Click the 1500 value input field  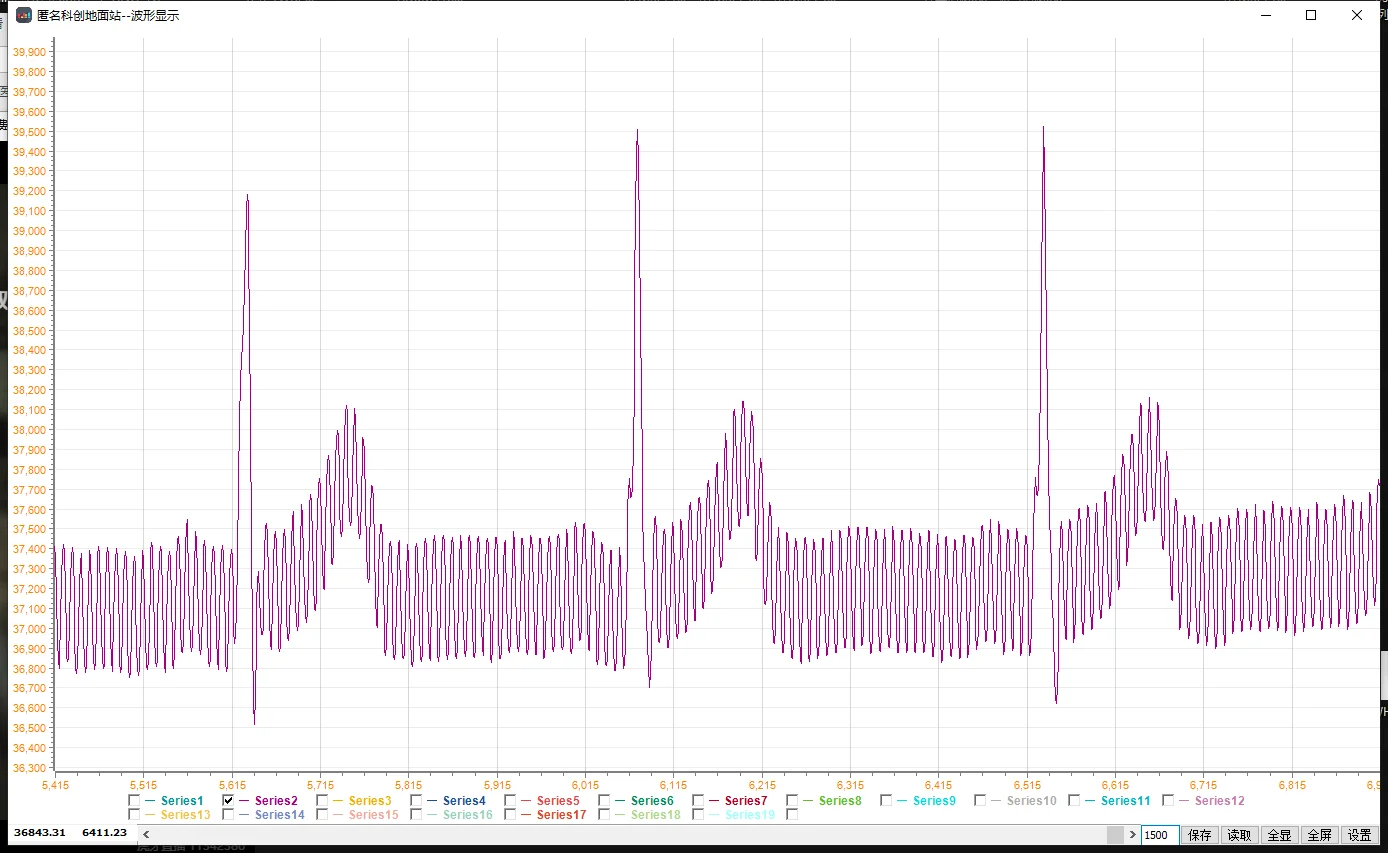tap(1160, 835)
